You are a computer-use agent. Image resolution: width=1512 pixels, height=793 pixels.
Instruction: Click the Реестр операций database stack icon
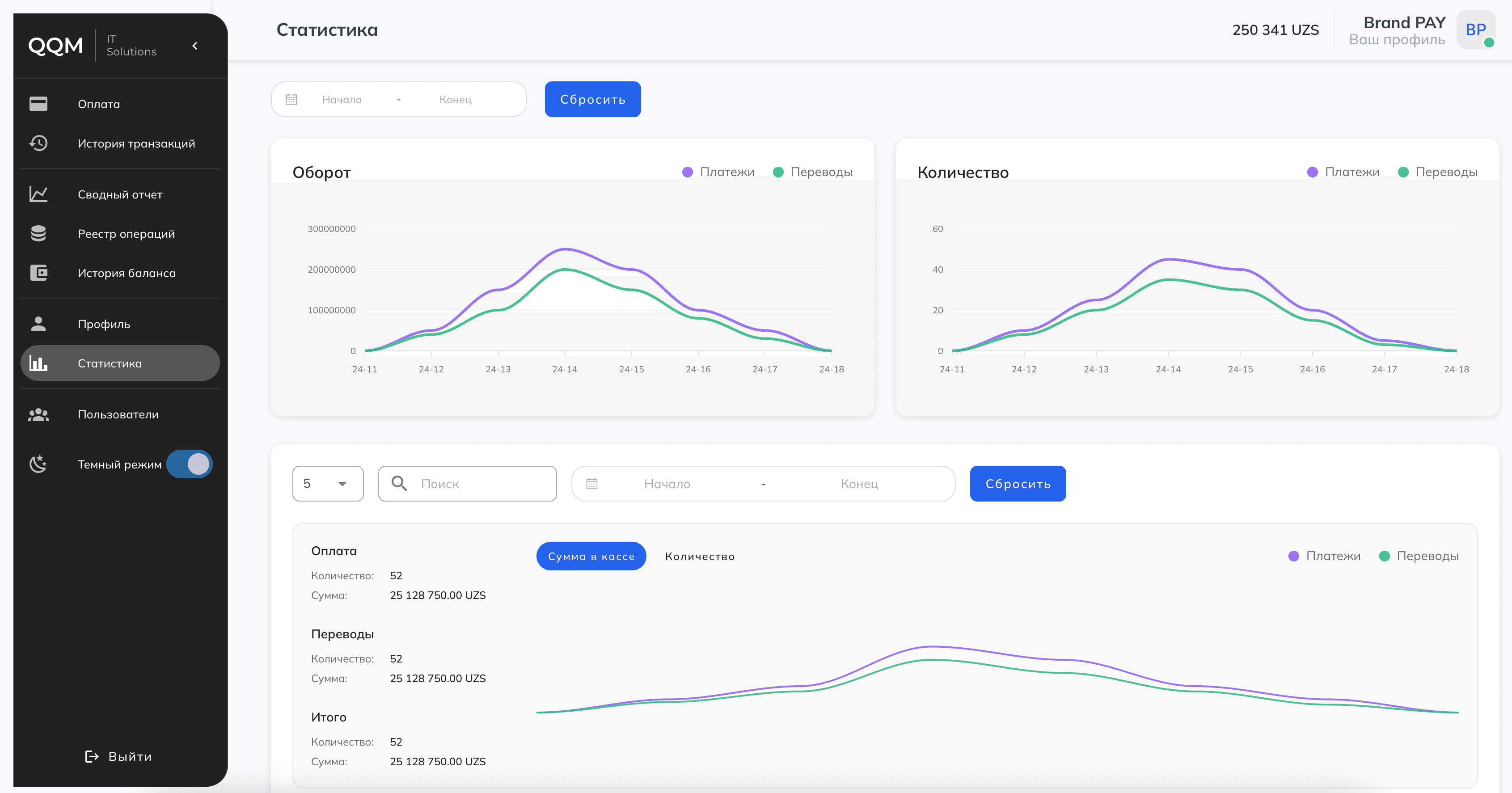(x=38, y=234)
